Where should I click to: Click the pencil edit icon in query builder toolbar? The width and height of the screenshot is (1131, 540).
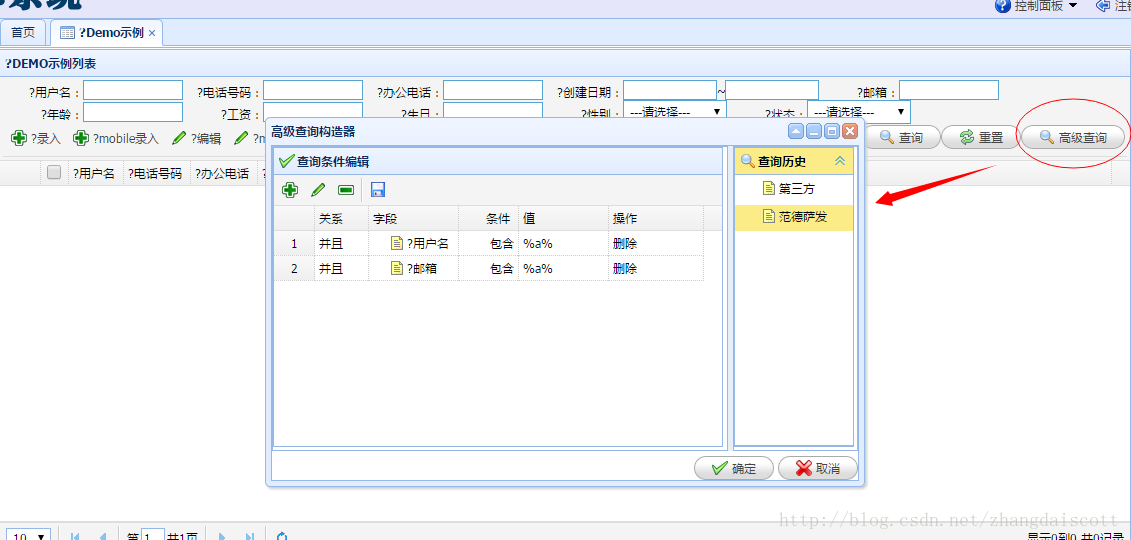tap(318, 190)
